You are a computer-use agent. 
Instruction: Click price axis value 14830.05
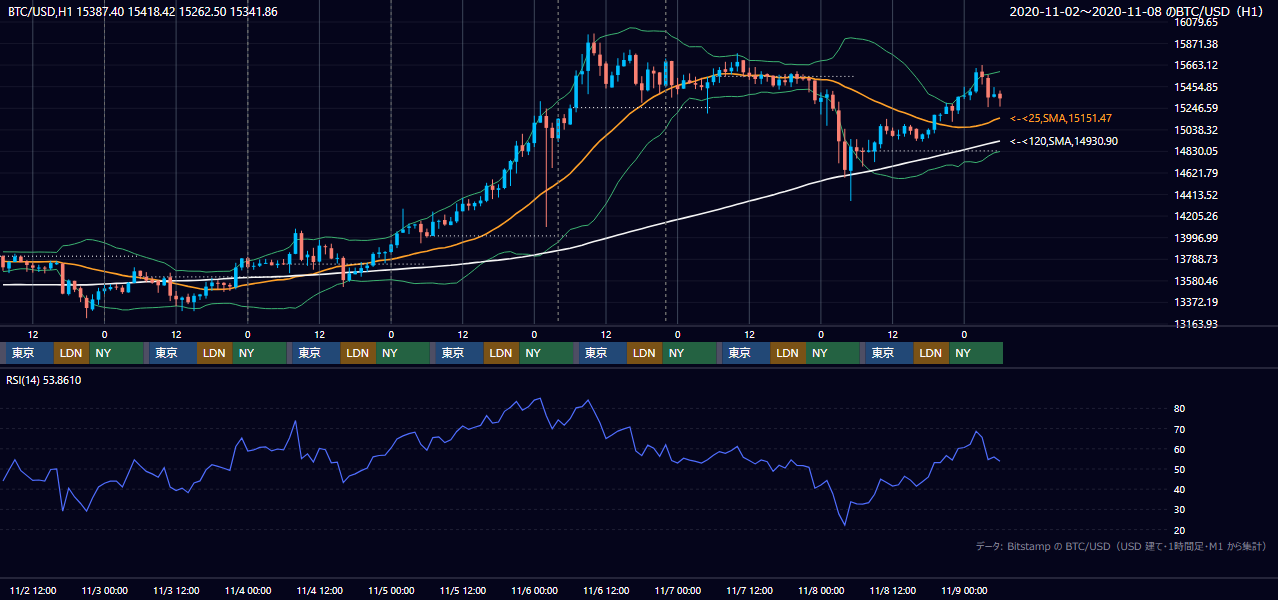1195,151
